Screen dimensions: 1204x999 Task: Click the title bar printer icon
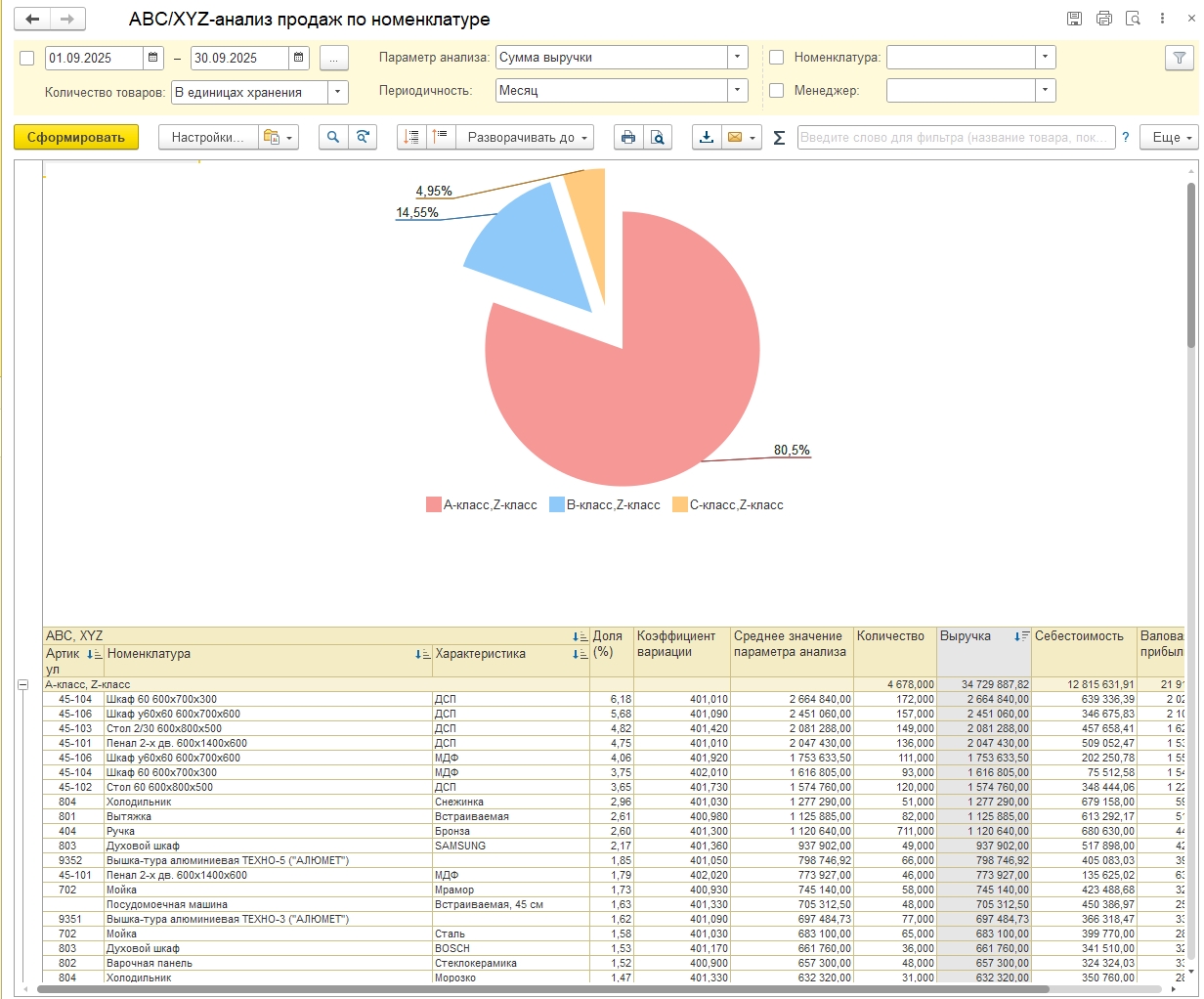click(x=1103, y=19)
